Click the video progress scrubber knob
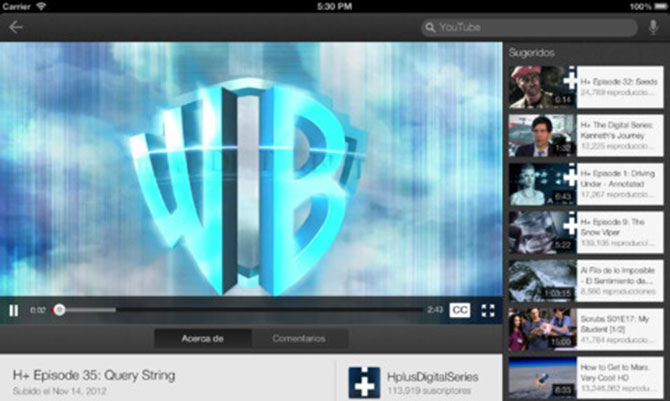Image resolution: width=670 pixels, height=401 pixels. point(59,310)
